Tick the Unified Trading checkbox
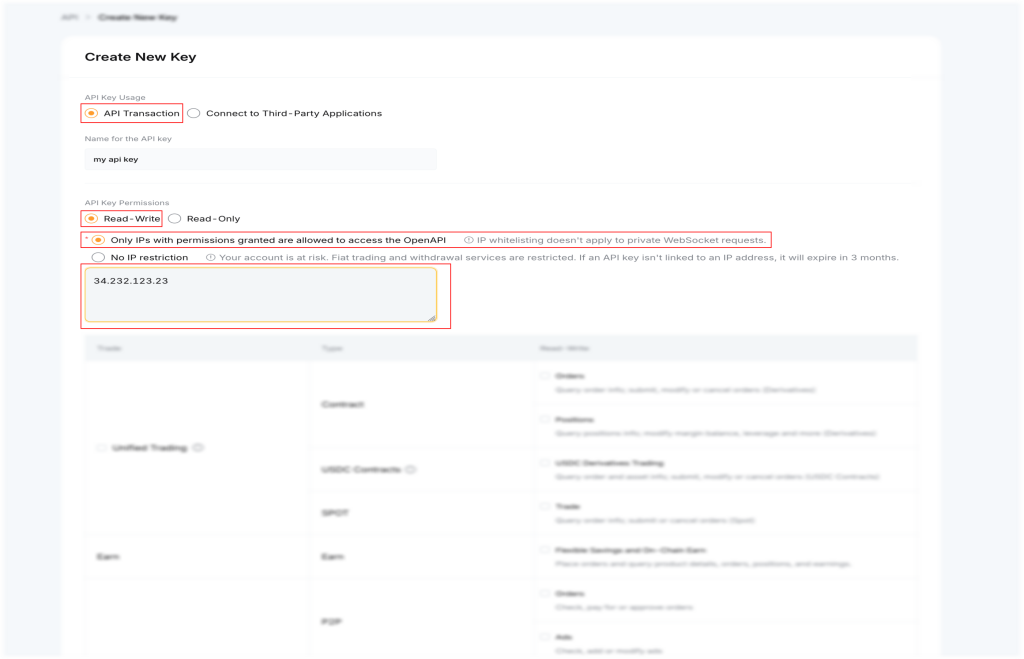1024x659 pixels. [x=101, y=448]
